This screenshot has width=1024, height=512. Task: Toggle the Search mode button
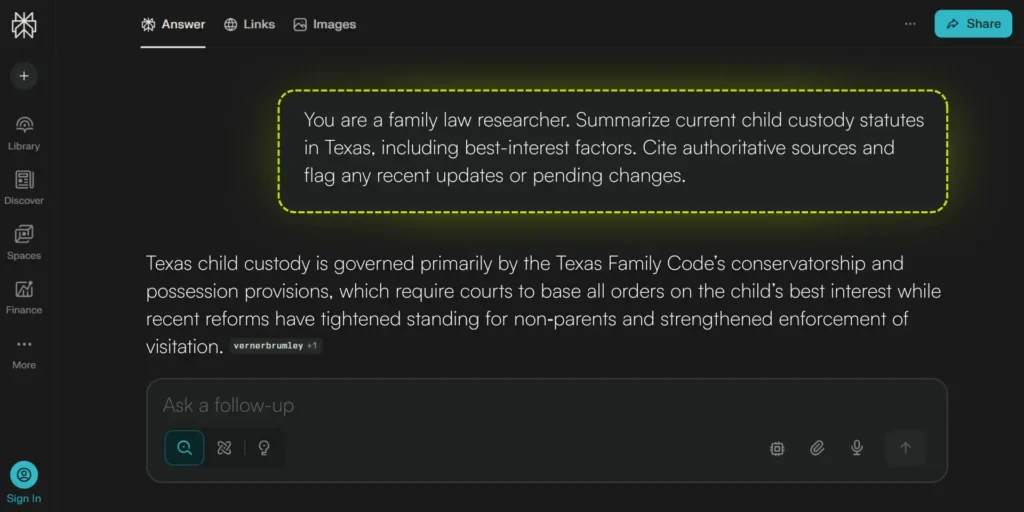[x=184, y=448]
